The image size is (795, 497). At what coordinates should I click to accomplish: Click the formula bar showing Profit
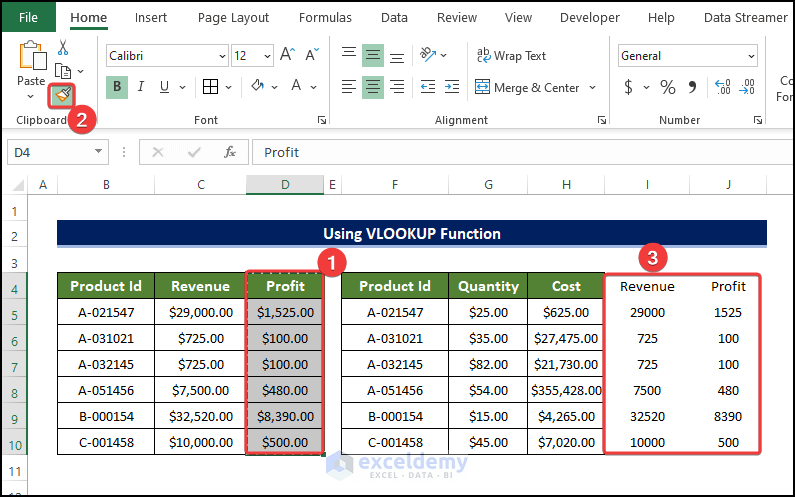pyautogui.click(x=523, y=152)
